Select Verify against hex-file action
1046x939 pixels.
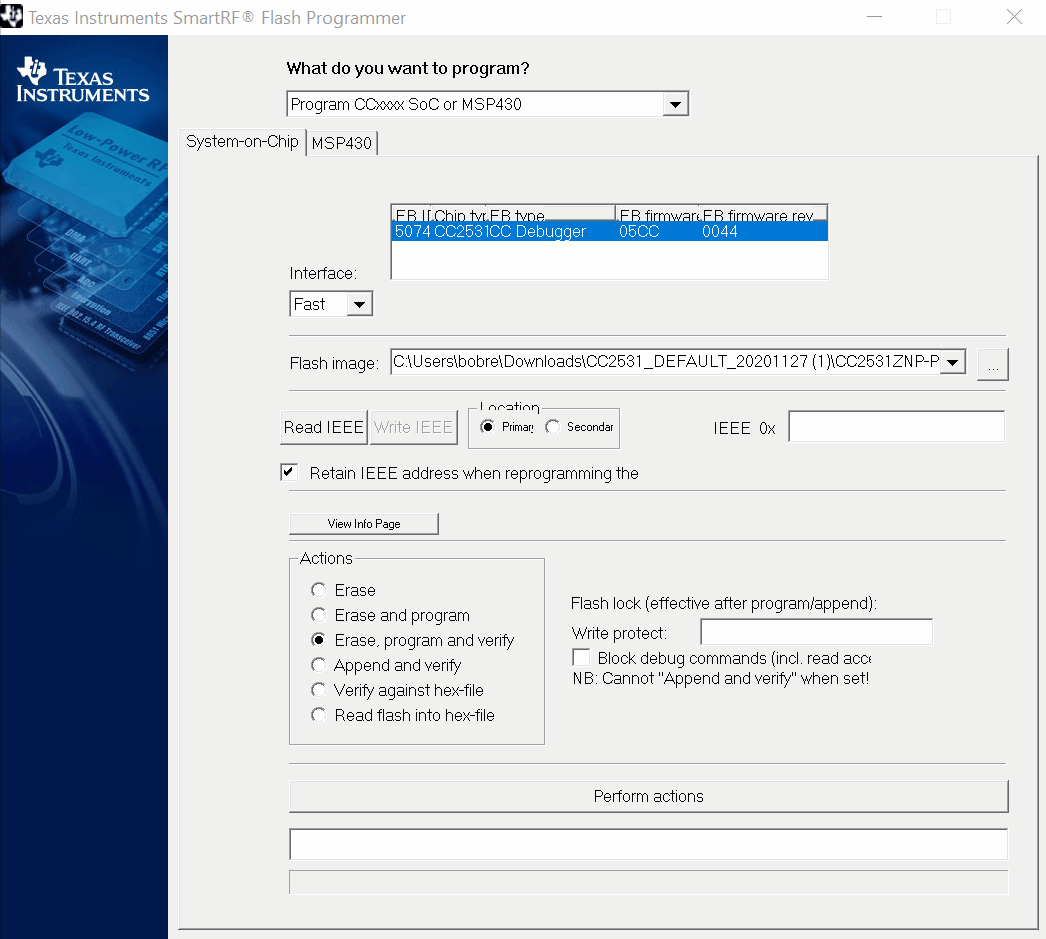318,690
